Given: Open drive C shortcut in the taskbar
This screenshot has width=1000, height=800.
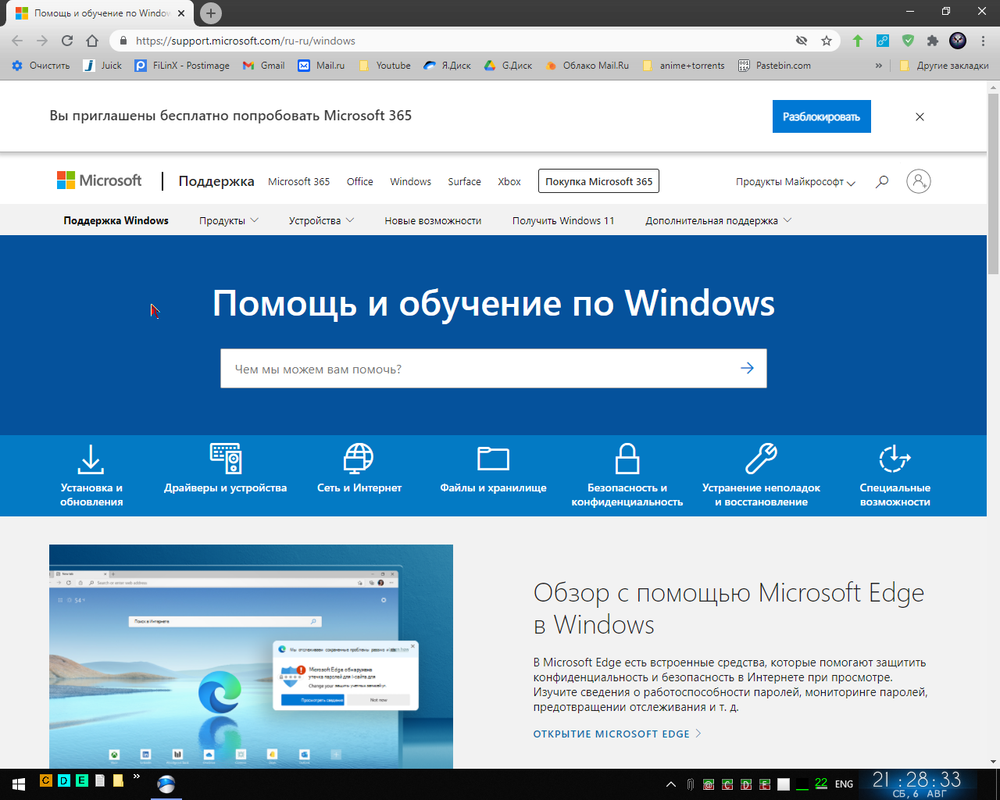Looking at the screenshot, I should click(45, 780).
